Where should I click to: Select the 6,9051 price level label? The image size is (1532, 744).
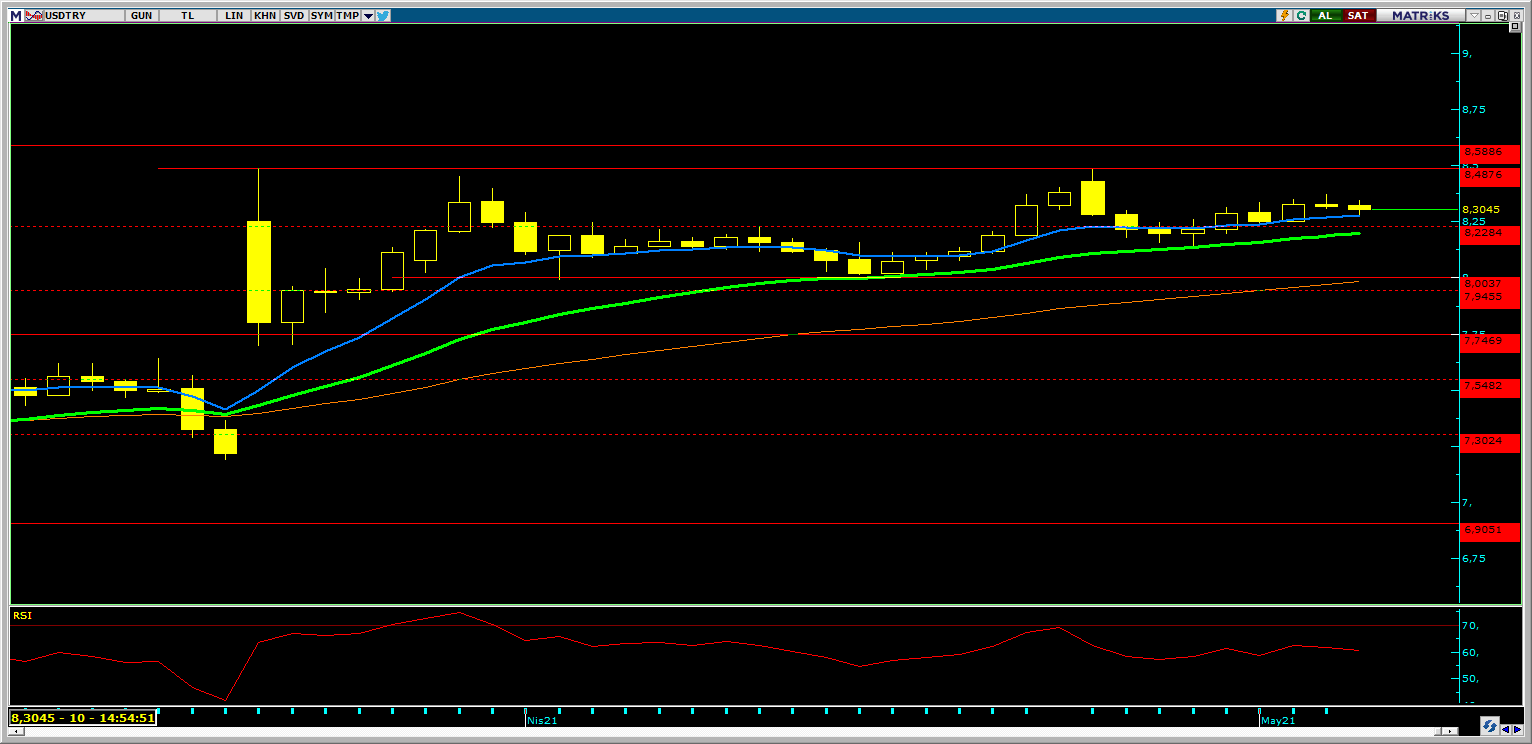(1489, 530)
